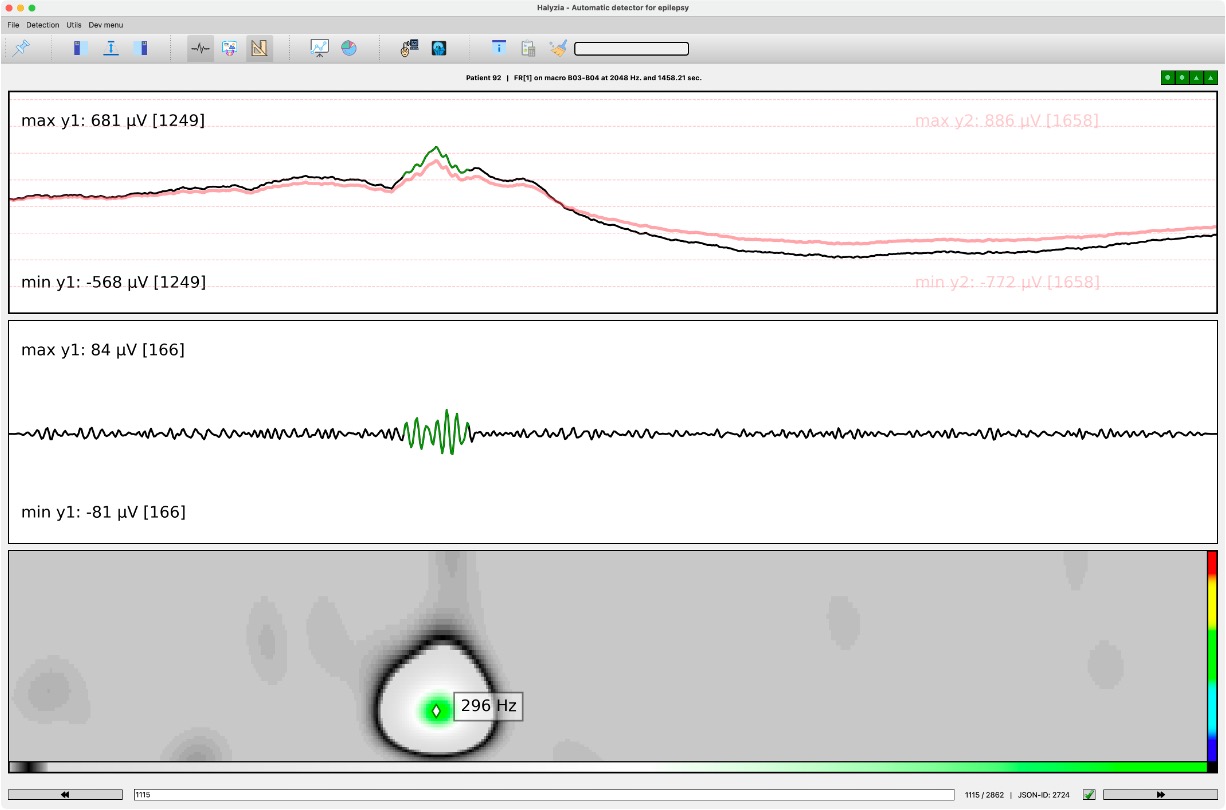Expand the Dev menu

[x=106, y=24]
